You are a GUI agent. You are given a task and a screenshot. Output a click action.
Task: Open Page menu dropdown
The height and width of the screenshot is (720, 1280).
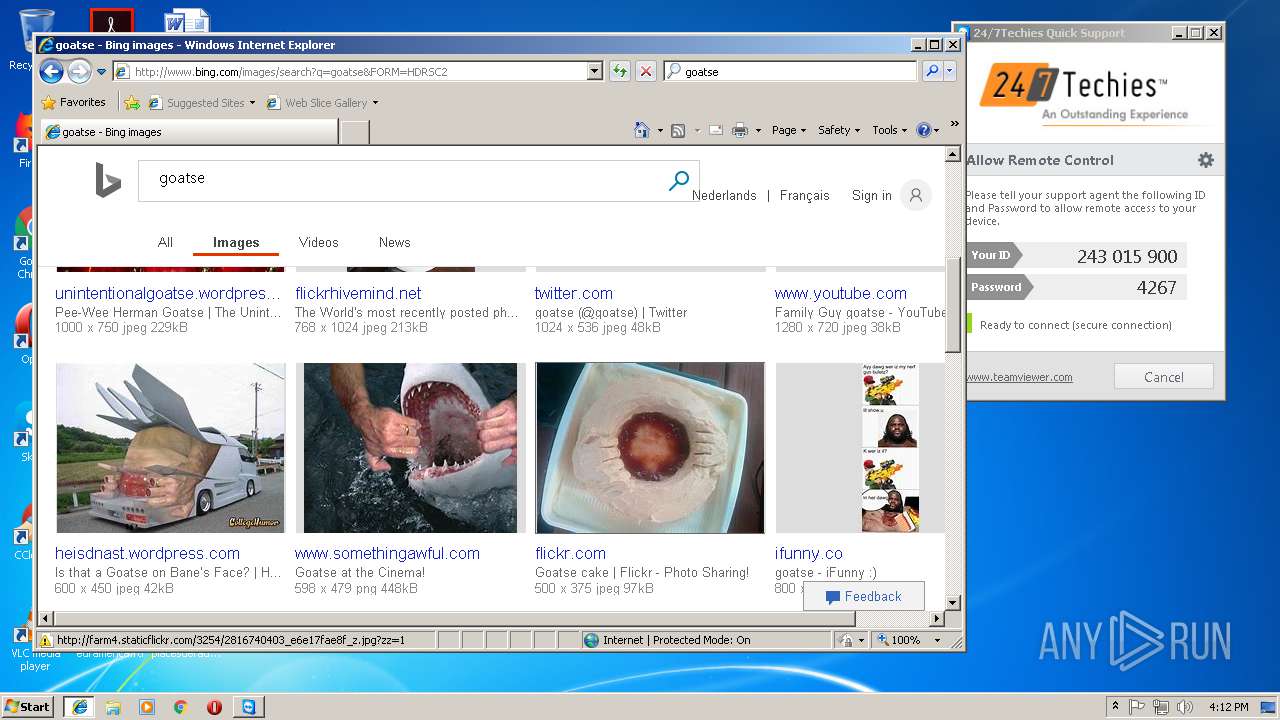pos(788,130)
